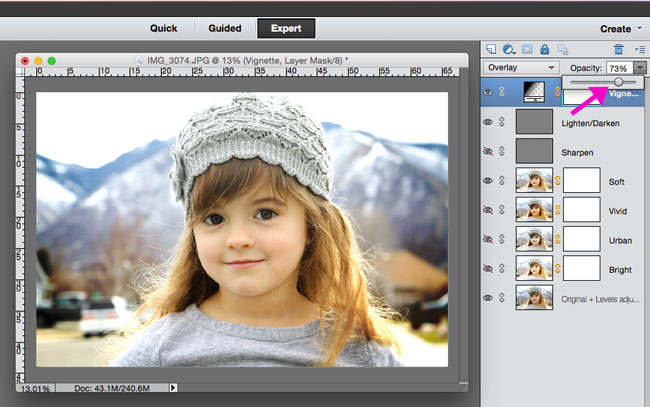Click the document icon in the IMG_3074.JPG title bar
The height and width of the screenshot is (407, 650).
[139, 61]
